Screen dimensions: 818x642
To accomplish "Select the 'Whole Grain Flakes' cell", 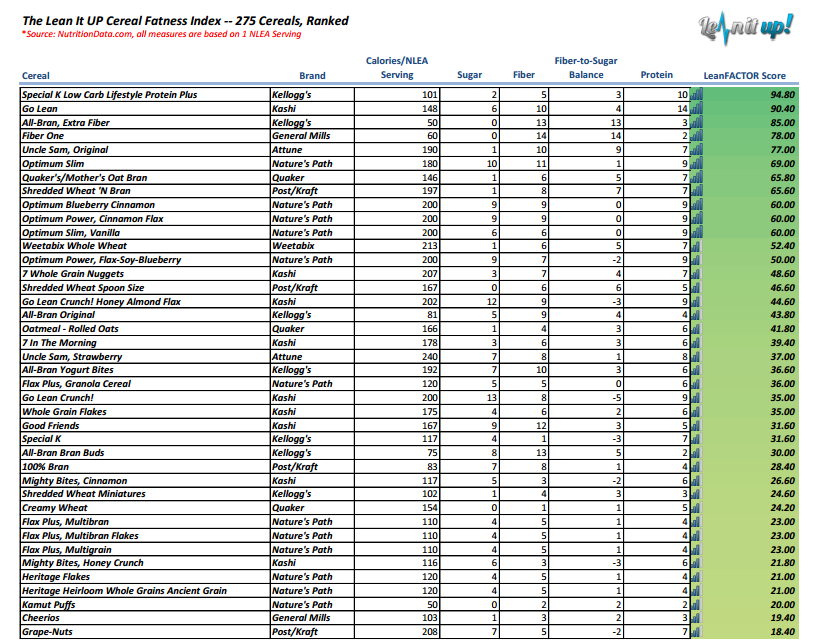I will 146,411.
